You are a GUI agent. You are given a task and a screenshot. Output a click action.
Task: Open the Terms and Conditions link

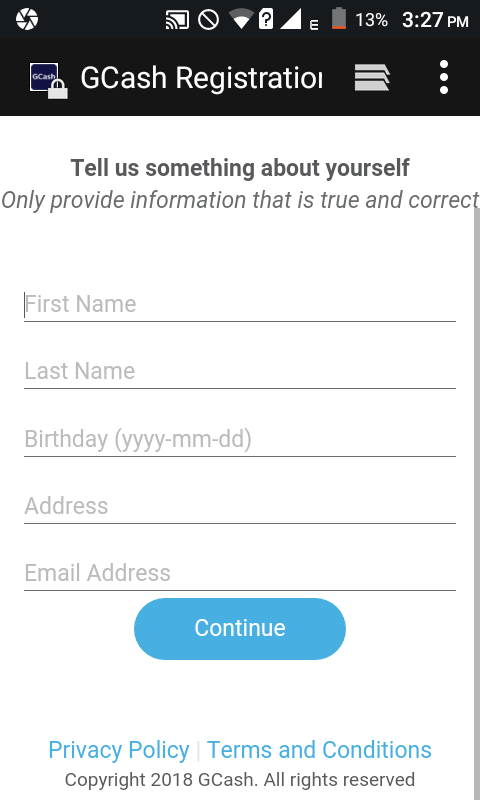tap(319, 750)
